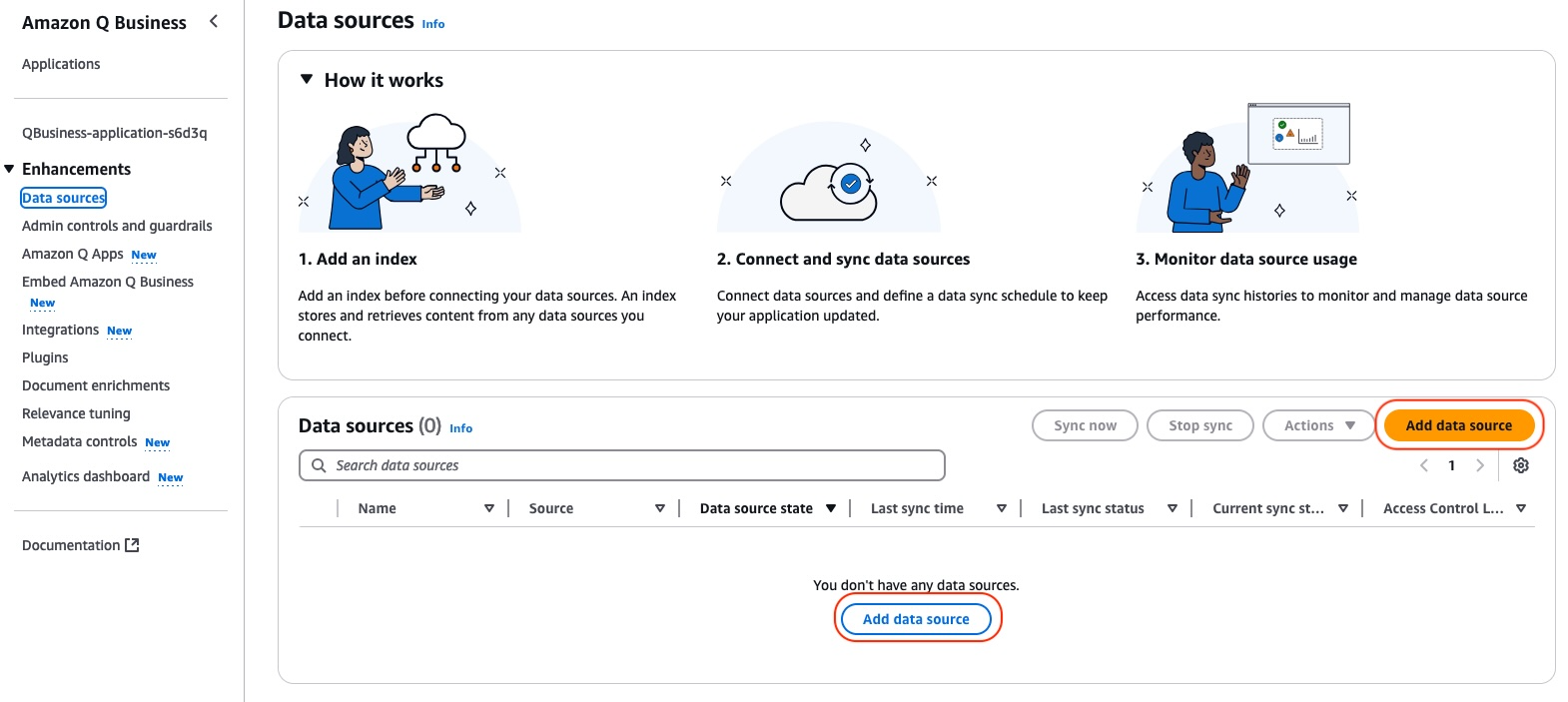Select Data sources in sidebar
This screenshot has width=1568, height=702.
coord(64,198)
